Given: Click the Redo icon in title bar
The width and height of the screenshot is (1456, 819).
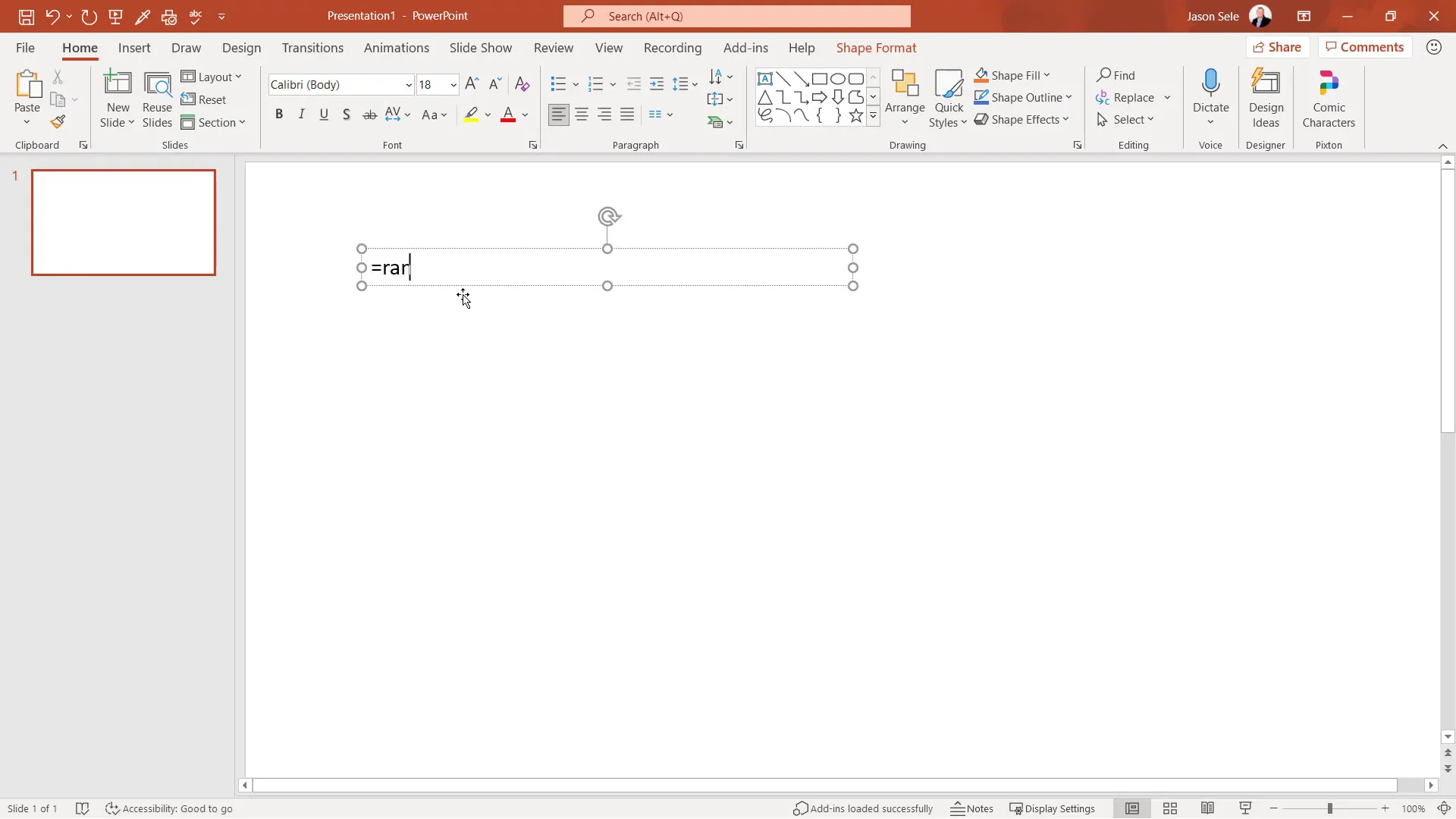Looking at the screenshot, I should coord(89,16).
